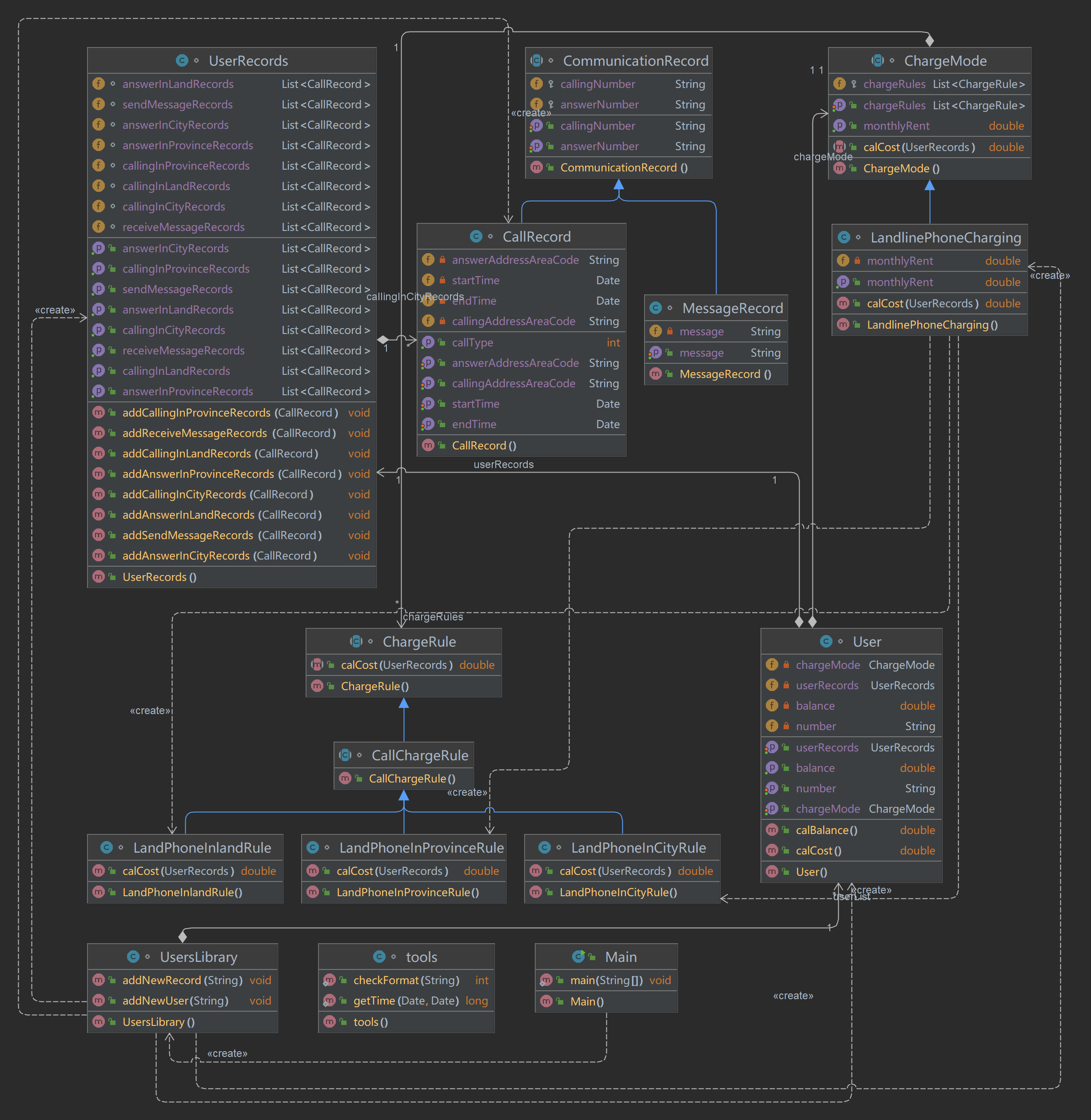
Task: Click the CallRecord class header icon
Action: [476, 237]
